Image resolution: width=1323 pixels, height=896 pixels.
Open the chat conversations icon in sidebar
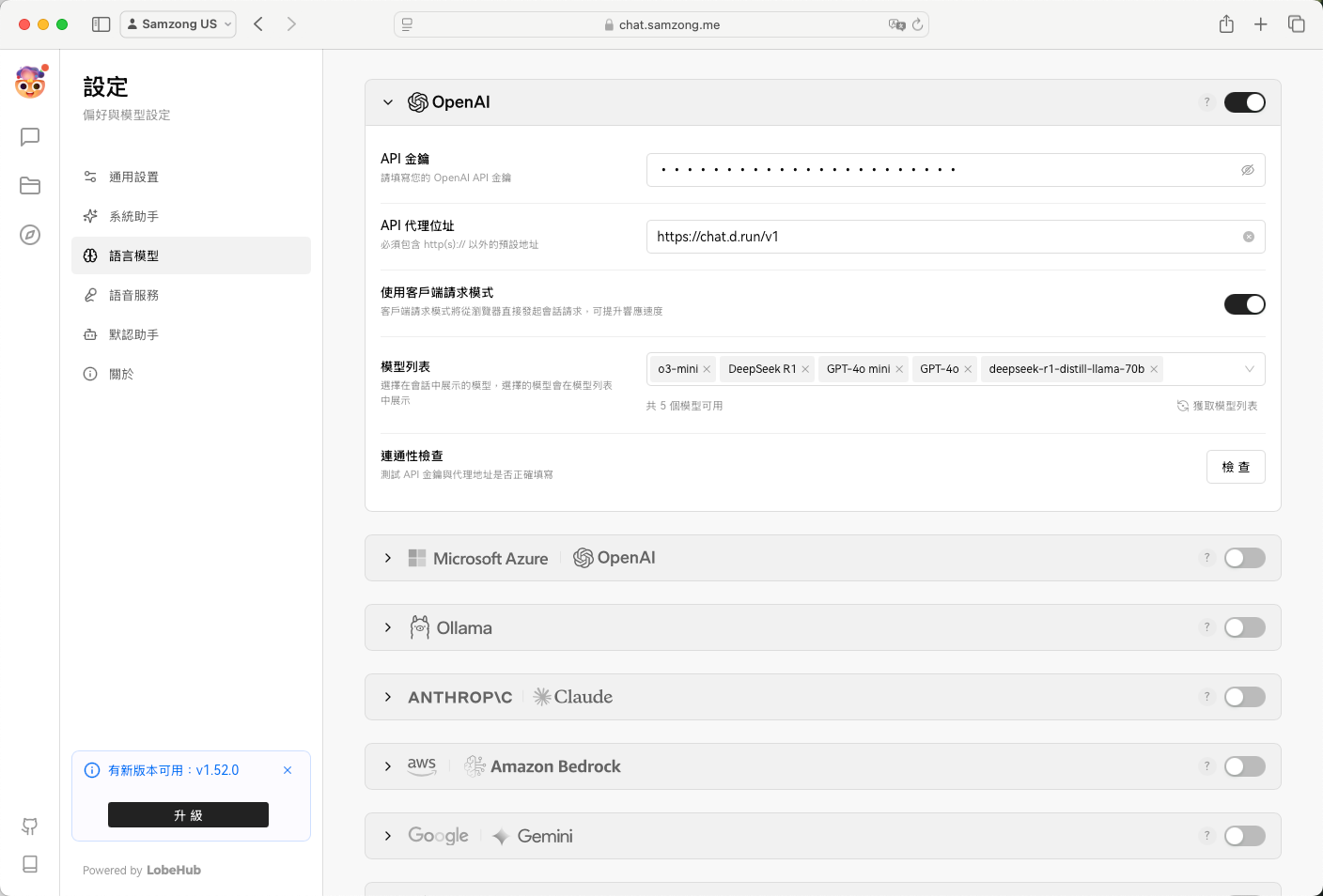[x=30, y=137]
